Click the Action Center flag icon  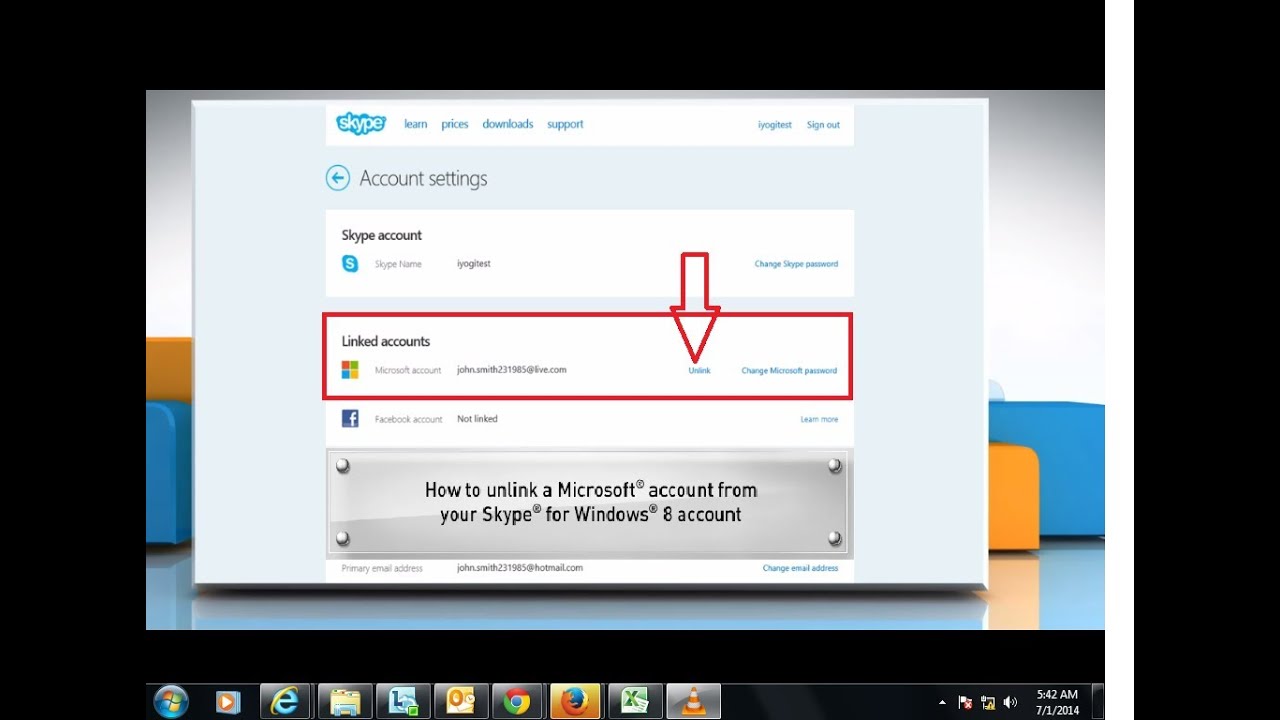pyautogui.click(x=965, y=702)
